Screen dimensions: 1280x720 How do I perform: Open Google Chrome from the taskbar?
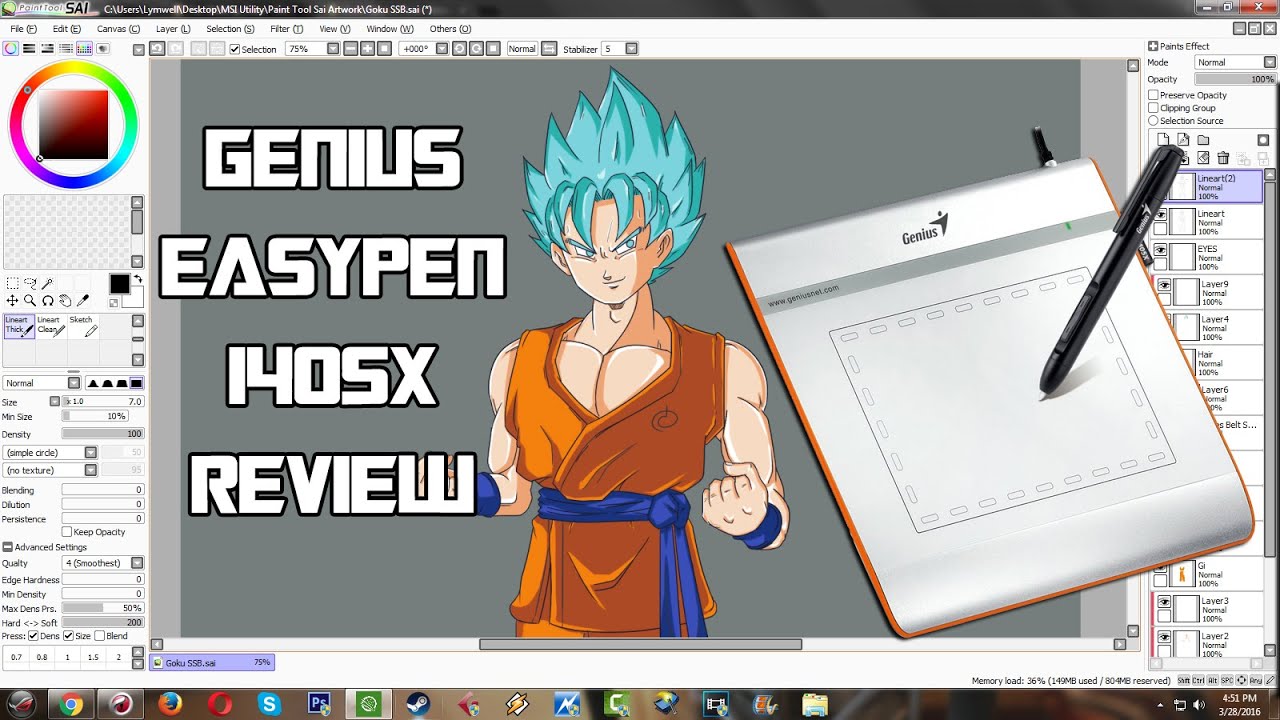pyautogui.click(x=70, y=705)
